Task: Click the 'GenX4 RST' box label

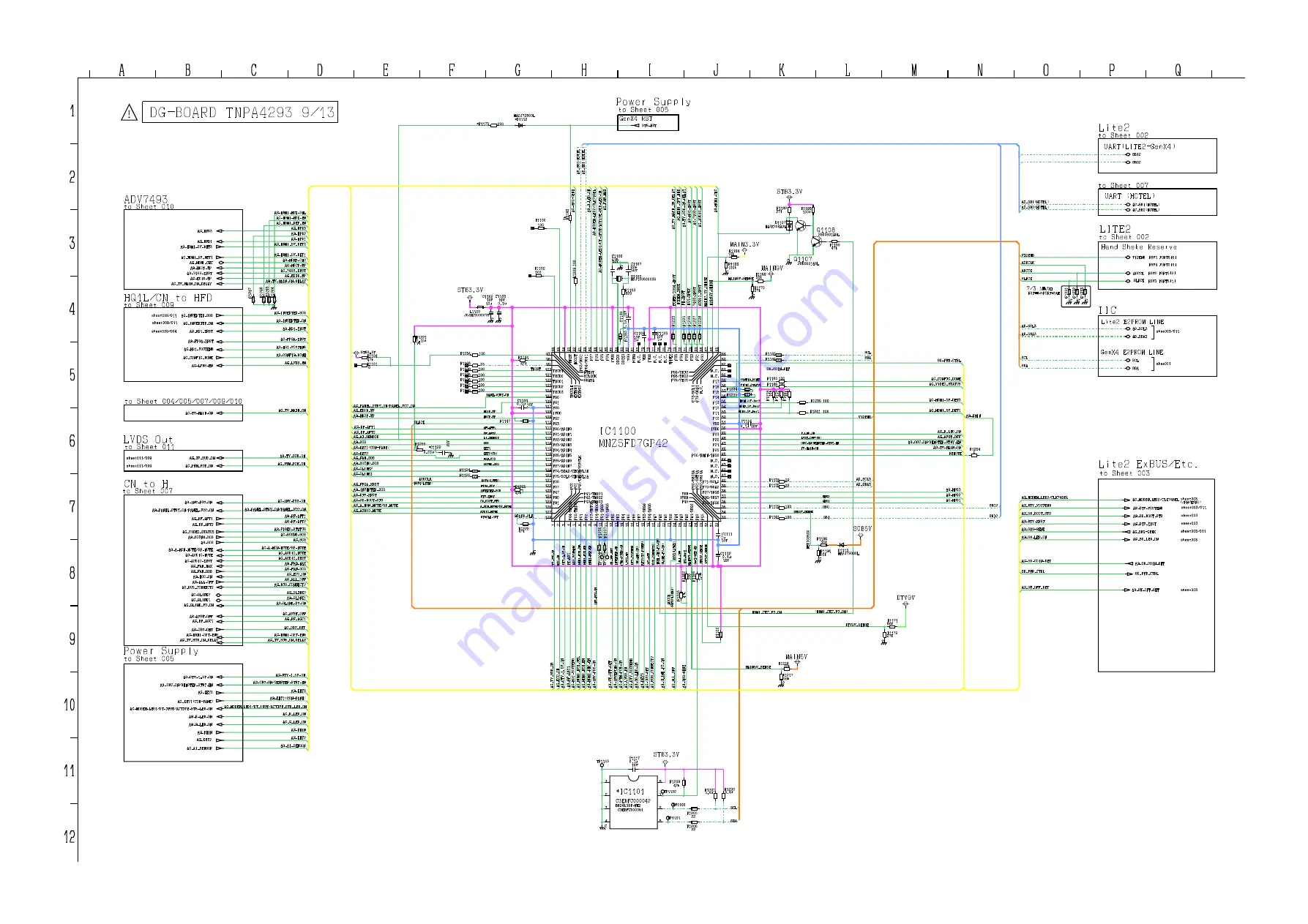Action: (636, 119)
